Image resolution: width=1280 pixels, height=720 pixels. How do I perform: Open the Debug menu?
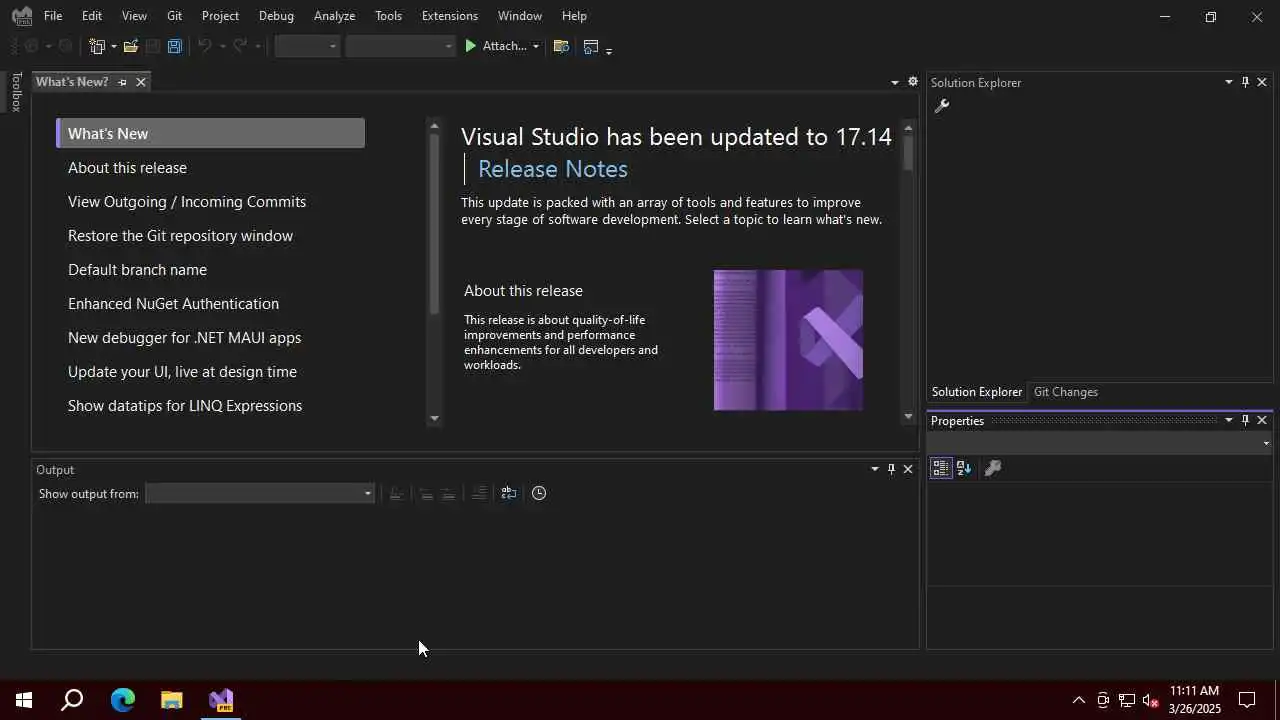[276, 16]
